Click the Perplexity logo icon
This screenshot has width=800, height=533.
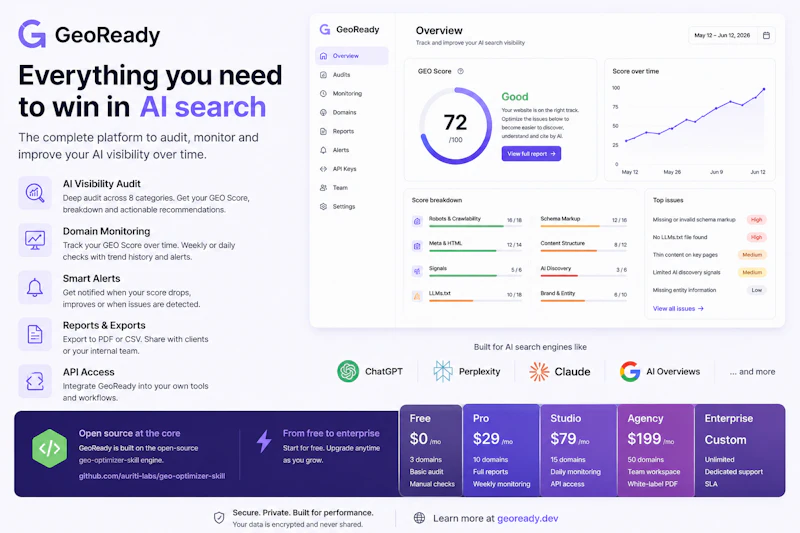pyautogui.click(x=443, y=371)
